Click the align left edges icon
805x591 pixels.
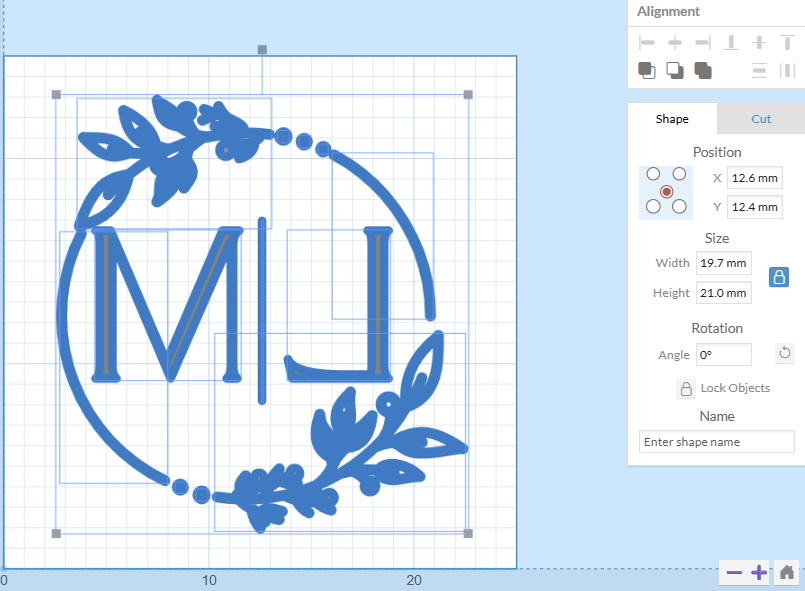coord(647,42)
